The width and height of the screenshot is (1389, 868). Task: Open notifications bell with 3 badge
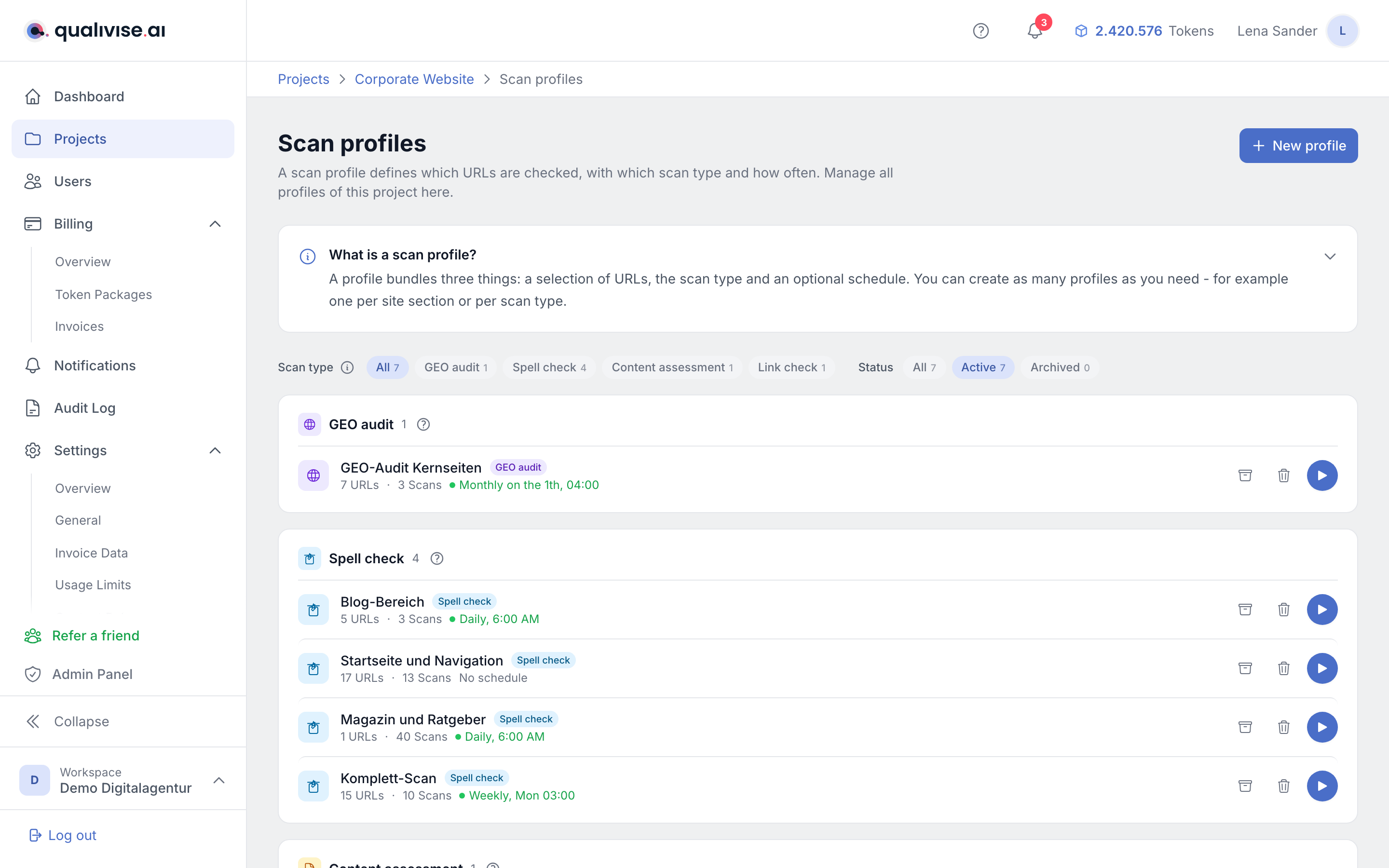(1035, 31)
